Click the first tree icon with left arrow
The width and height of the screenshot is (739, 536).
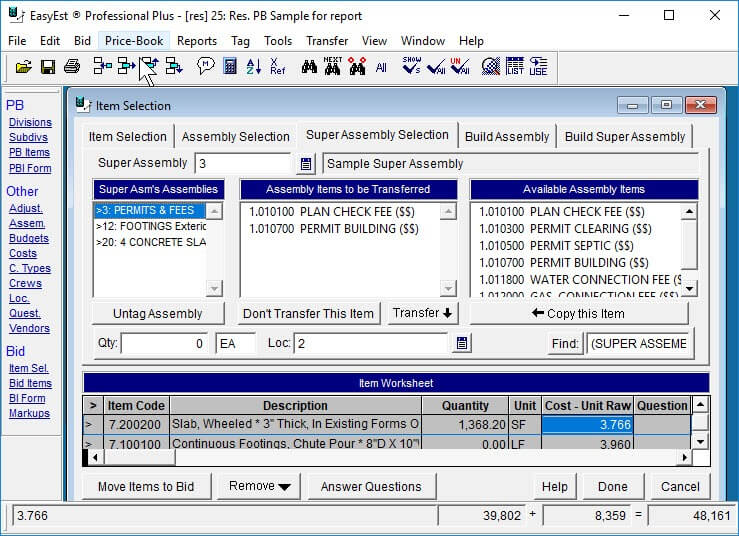click(102, 66)
